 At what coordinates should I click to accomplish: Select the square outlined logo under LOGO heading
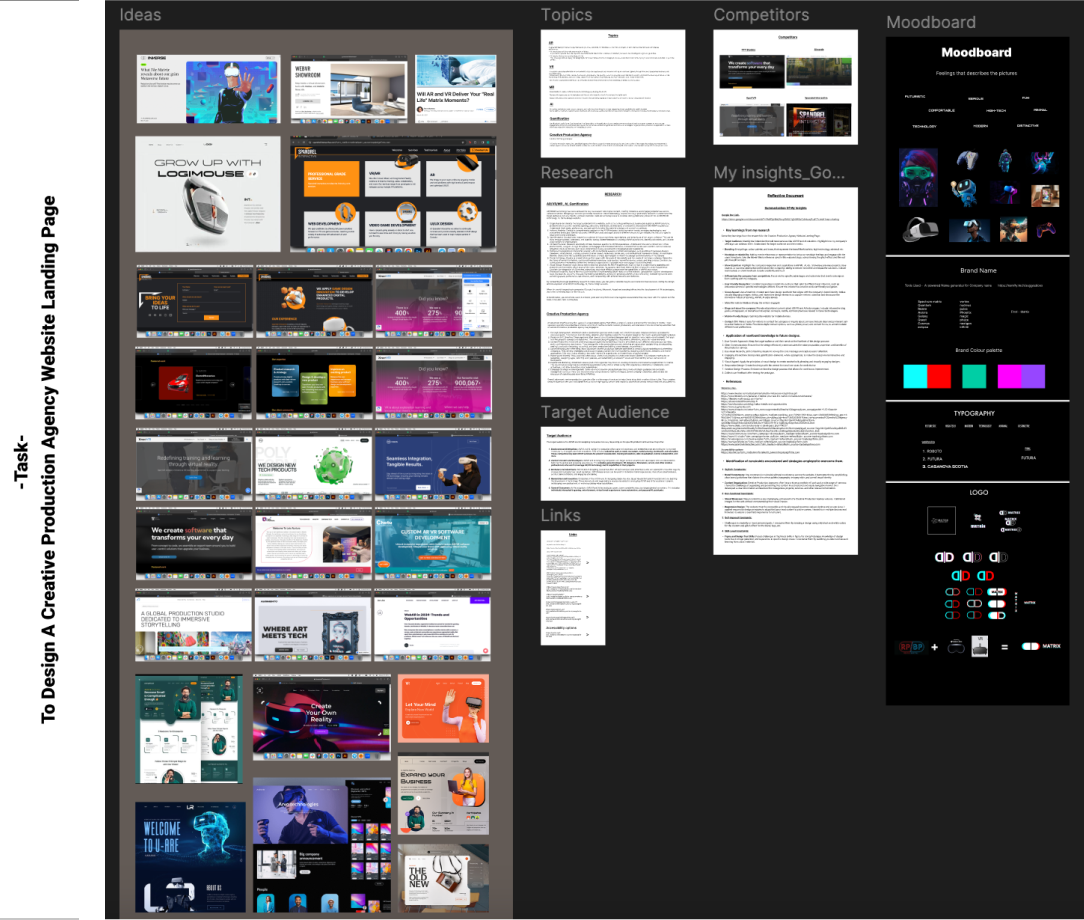coord(941,519)
